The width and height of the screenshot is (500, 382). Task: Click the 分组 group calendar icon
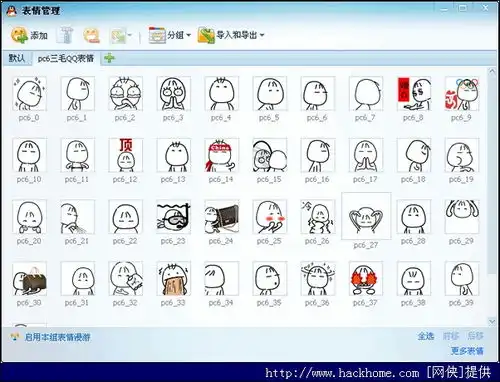click(157, 35)
